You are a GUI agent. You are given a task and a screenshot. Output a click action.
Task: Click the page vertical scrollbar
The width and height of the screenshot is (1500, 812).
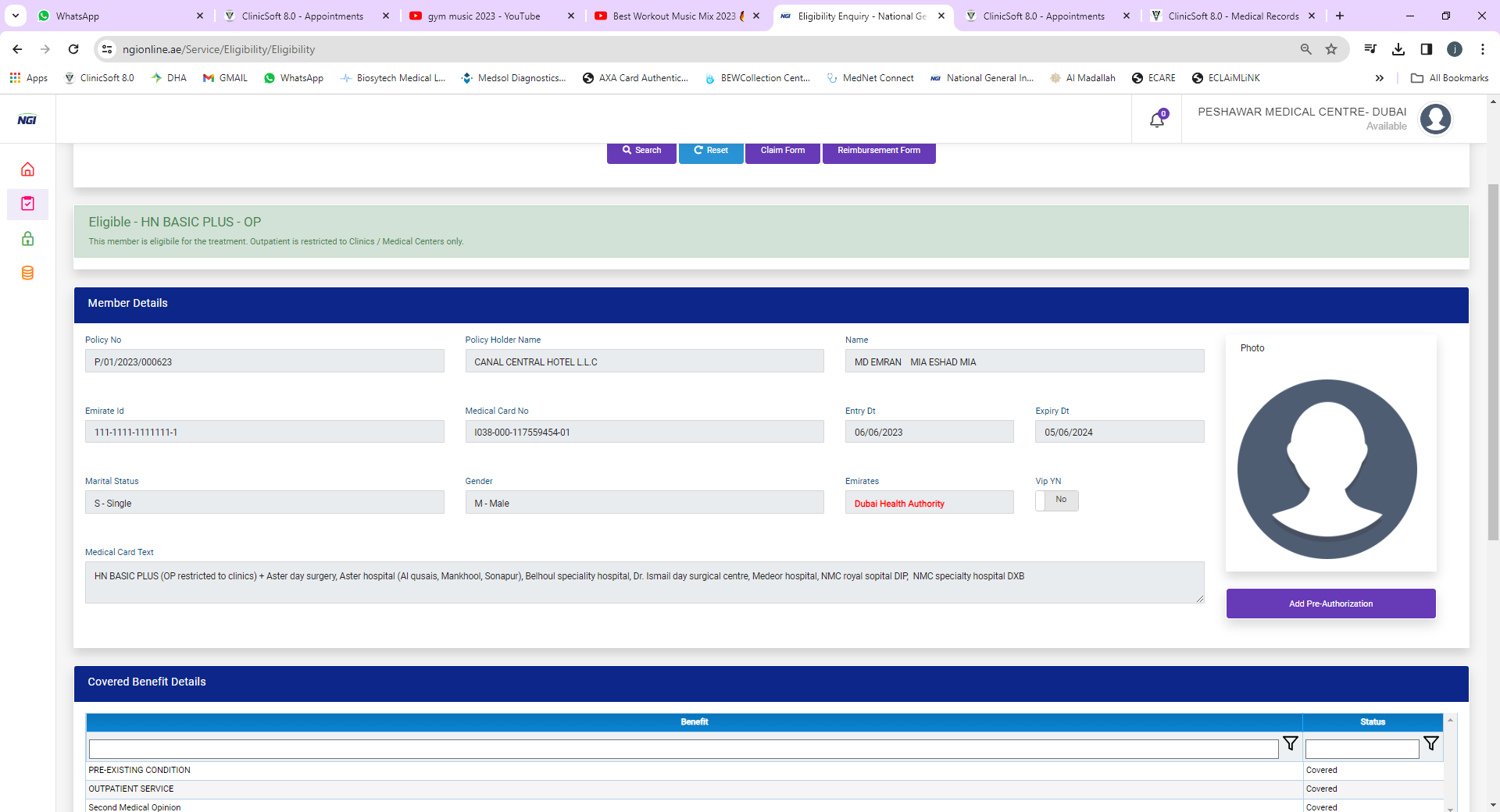(x=1493, y=359)
